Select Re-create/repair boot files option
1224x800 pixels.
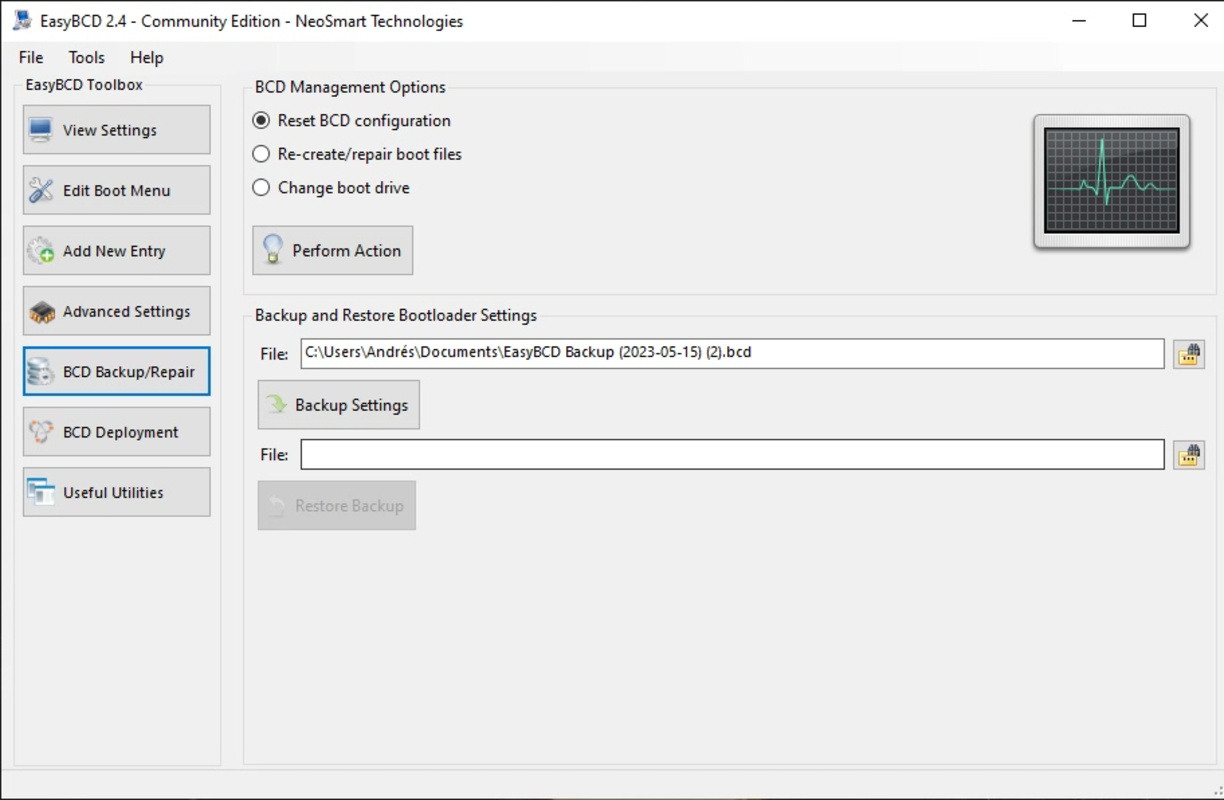357,154
